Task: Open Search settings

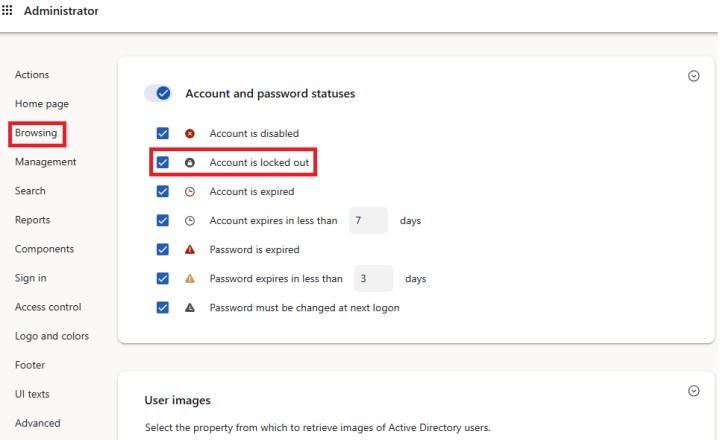Action: [x=30, y=191]
